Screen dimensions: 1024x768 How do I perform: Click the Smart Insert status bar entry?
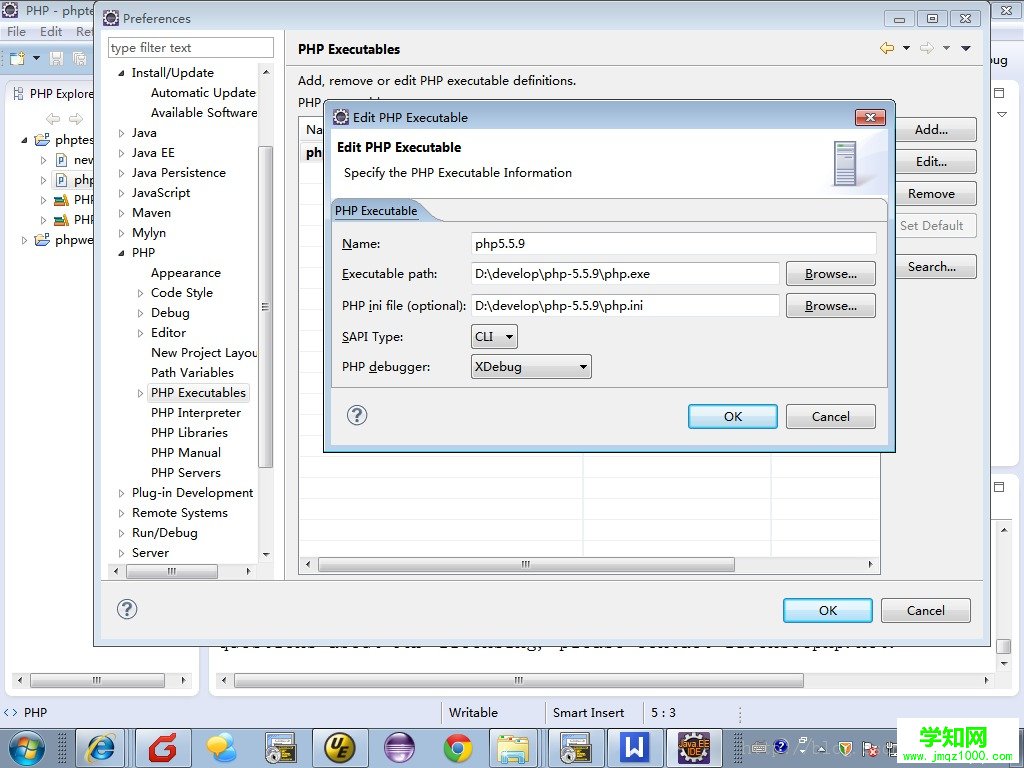point(588,713)
